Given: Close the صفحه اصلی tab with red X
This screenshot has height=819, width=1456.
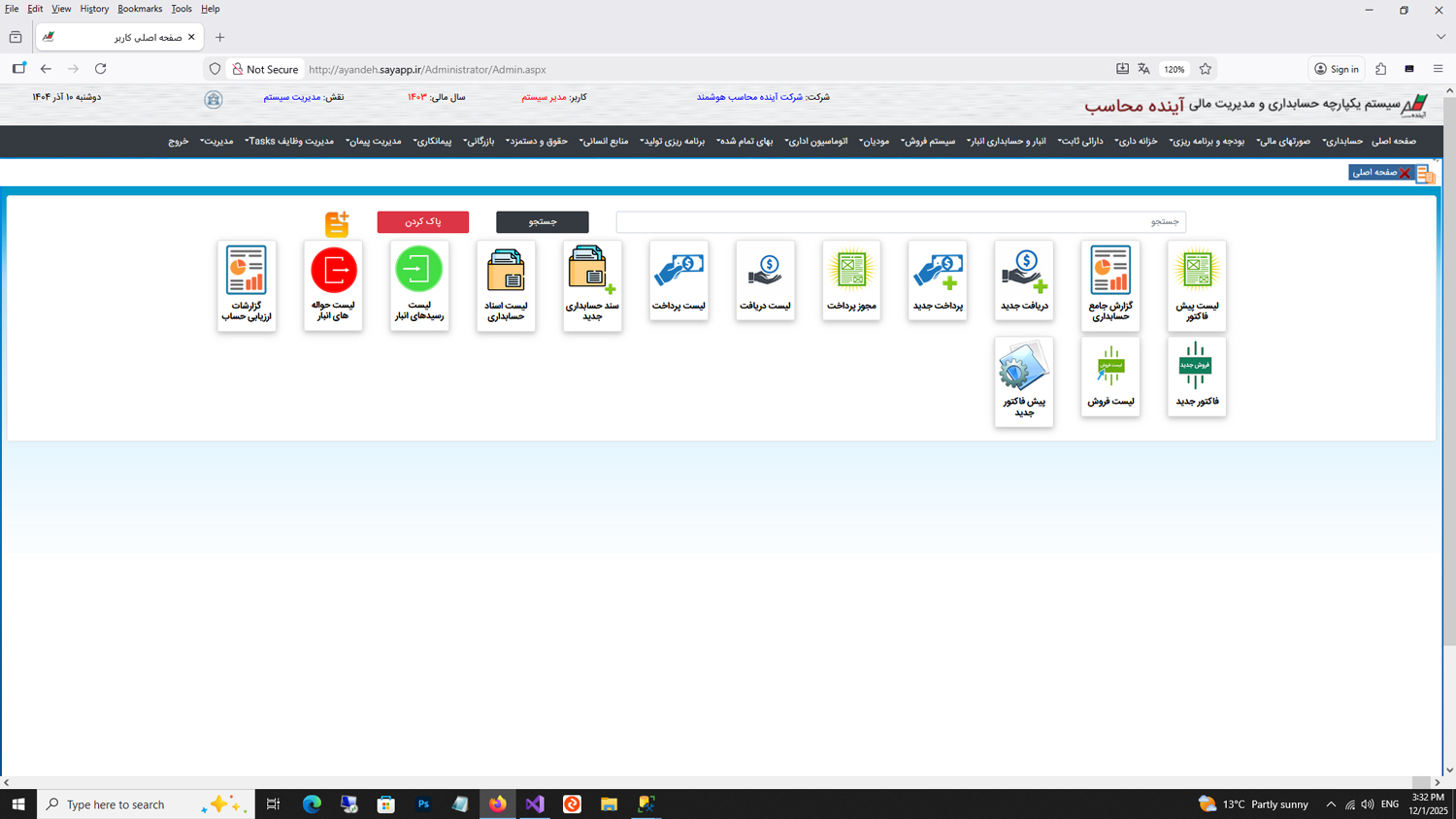Looking at the screenshot, I should tap(1404, 173).
